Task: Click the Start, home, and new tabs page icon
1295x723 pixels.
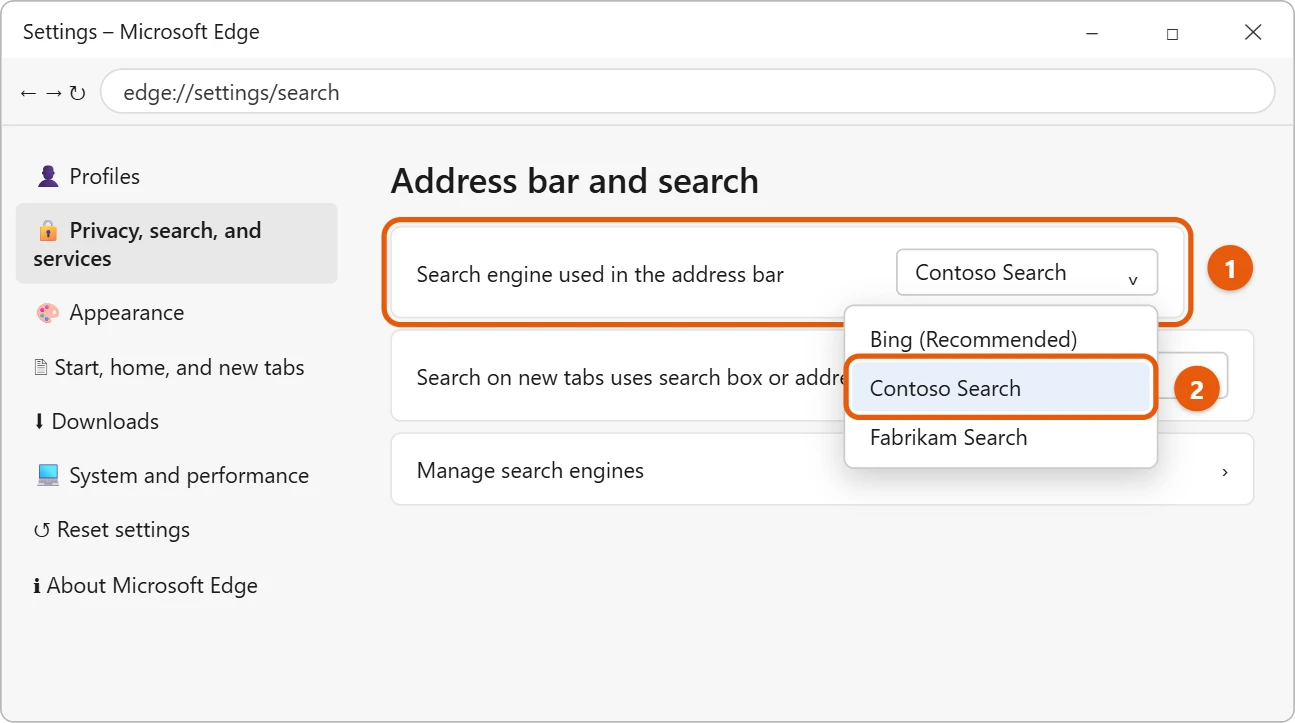Action: pyautogui.click(x=41, y=368)
